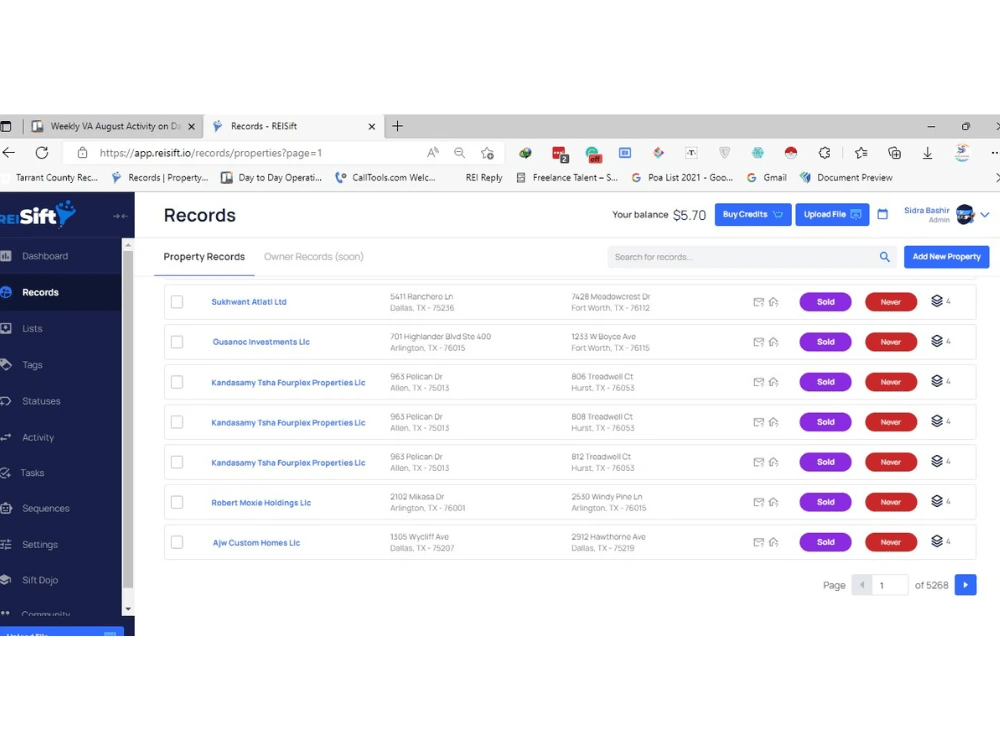Click Never badge in Ajw Custom Homes row
1000x750 pixels.
(891, 542)
